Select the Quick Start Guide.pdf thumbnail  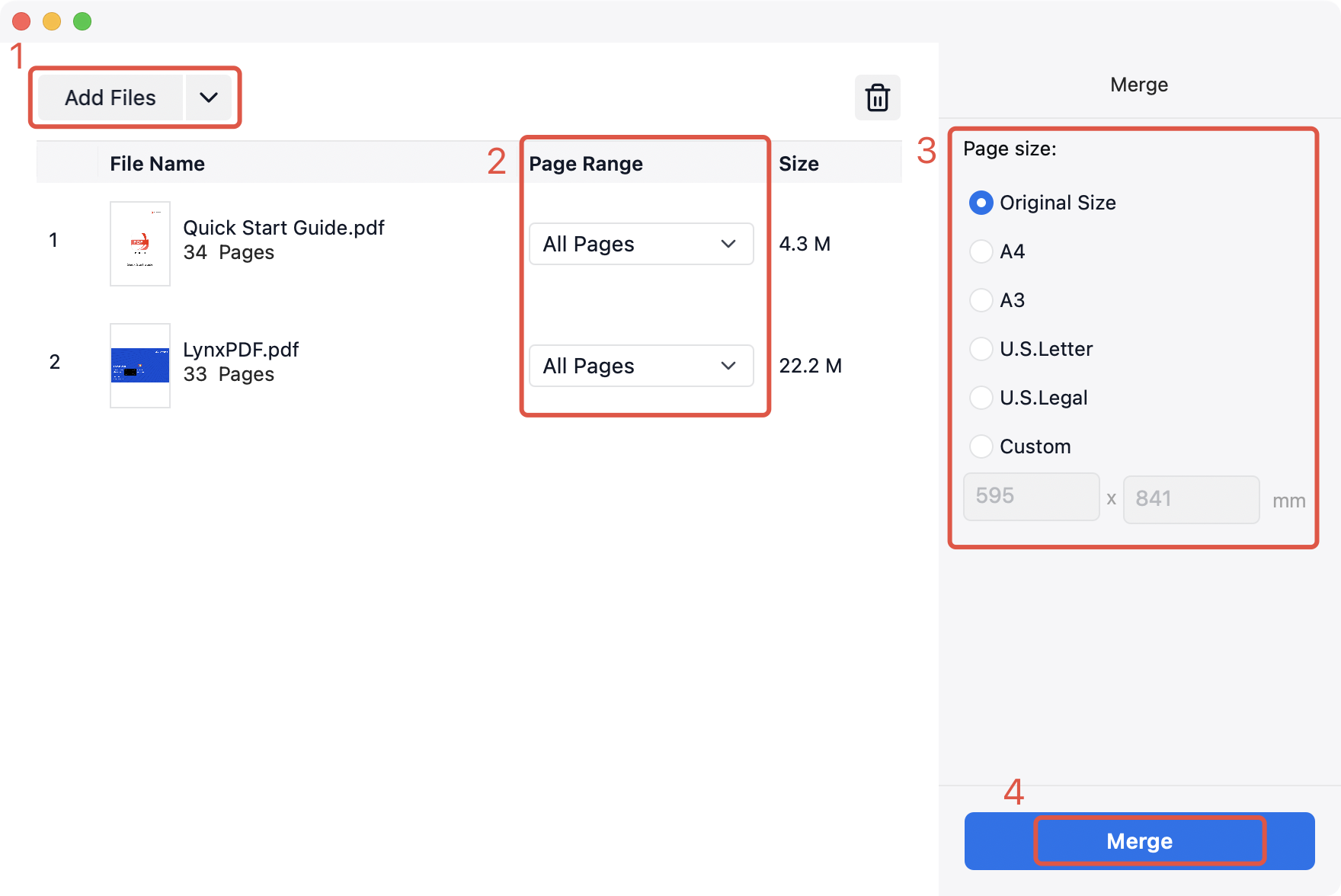click(140, 244)
